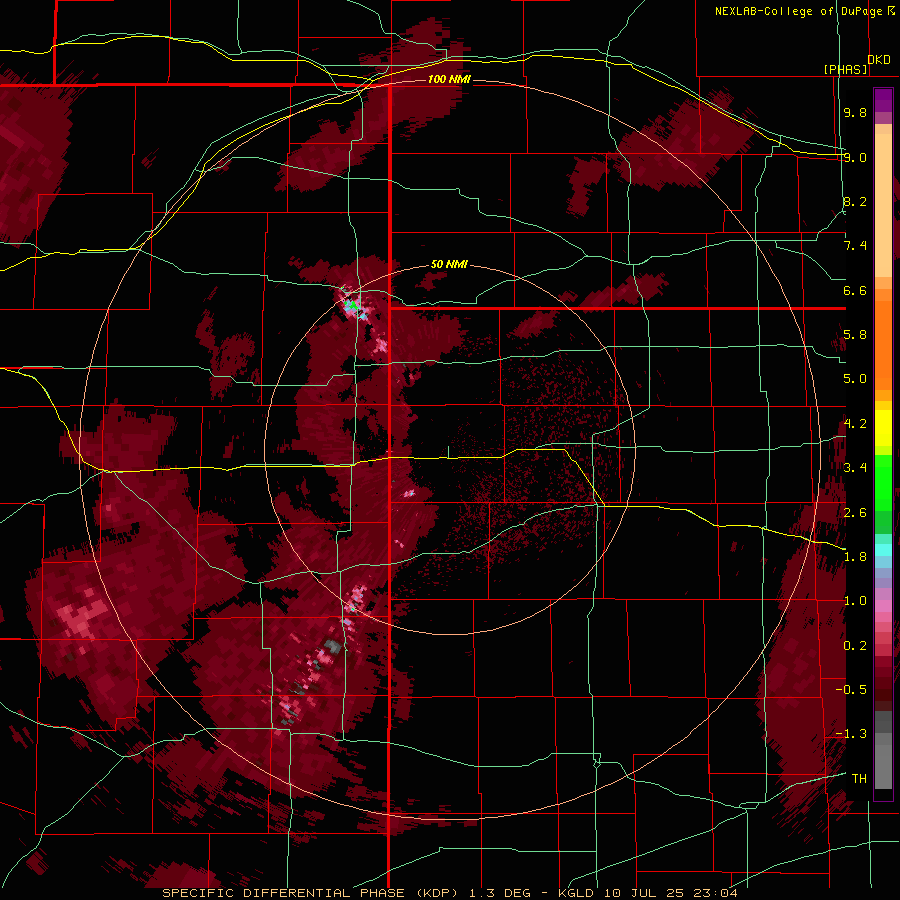The height and width of the screenshot is (900, 900).
Task: Select the 9.0 value on the legend
Action: click(855, 157)
